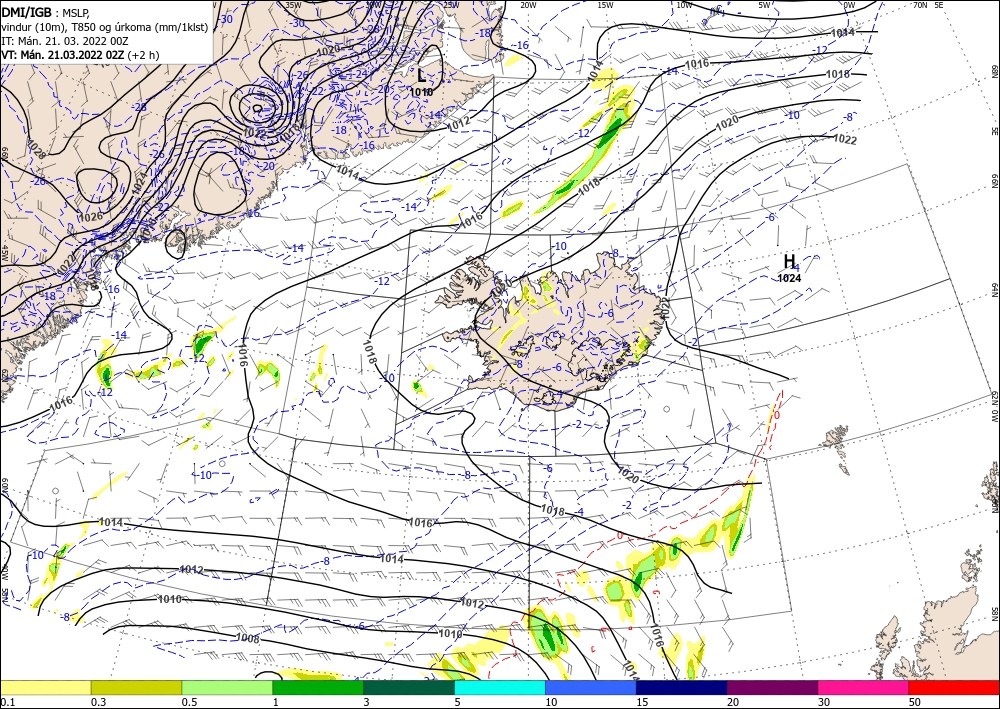
Task: Select the dark green 3–5 legend swatch
Action: [x=409, y=687]
